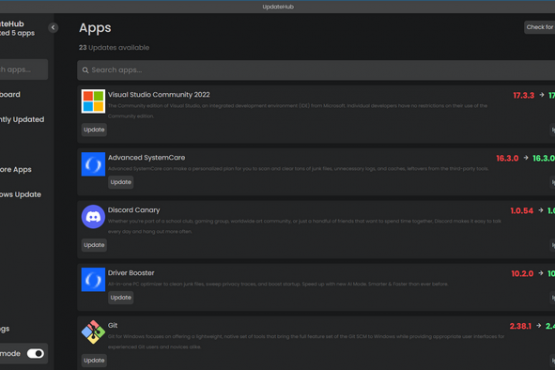Click the red version number 10.2.0

click(x=522, y=274)
